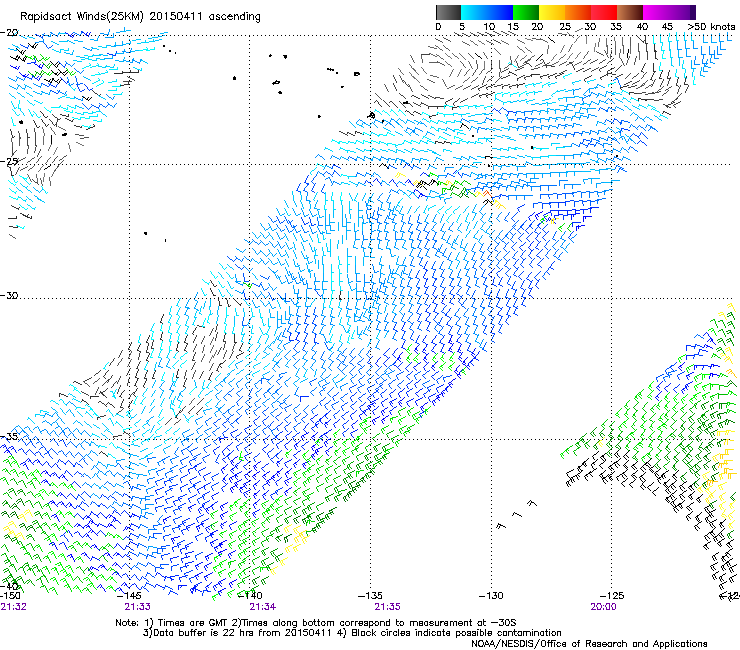Viewport: 740px width, 650px height.
Task: Click the brown 35-40 knots legend segment
Action: [630, 12]
